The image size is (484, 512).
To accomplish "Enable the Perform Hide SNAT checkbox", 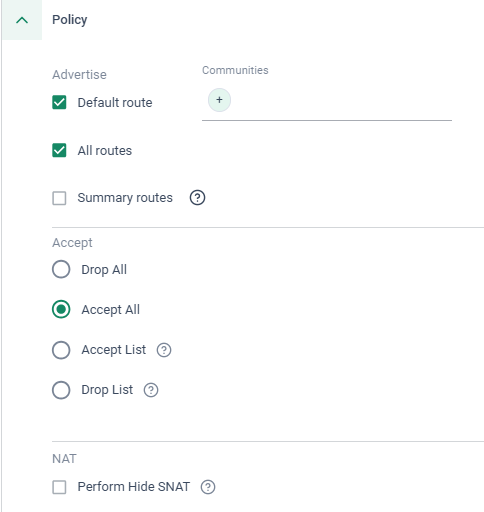I will click(x=59, y=487).
